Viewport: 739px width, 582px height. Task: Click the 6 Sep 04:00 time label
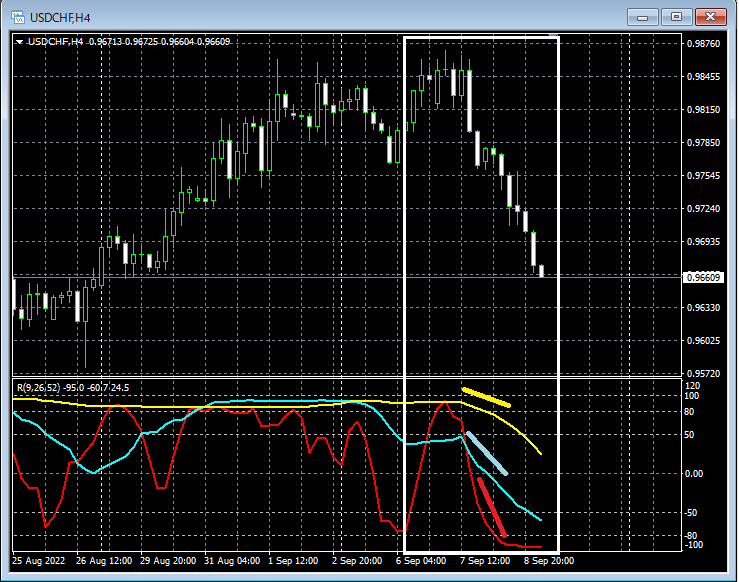click(421, 561)
